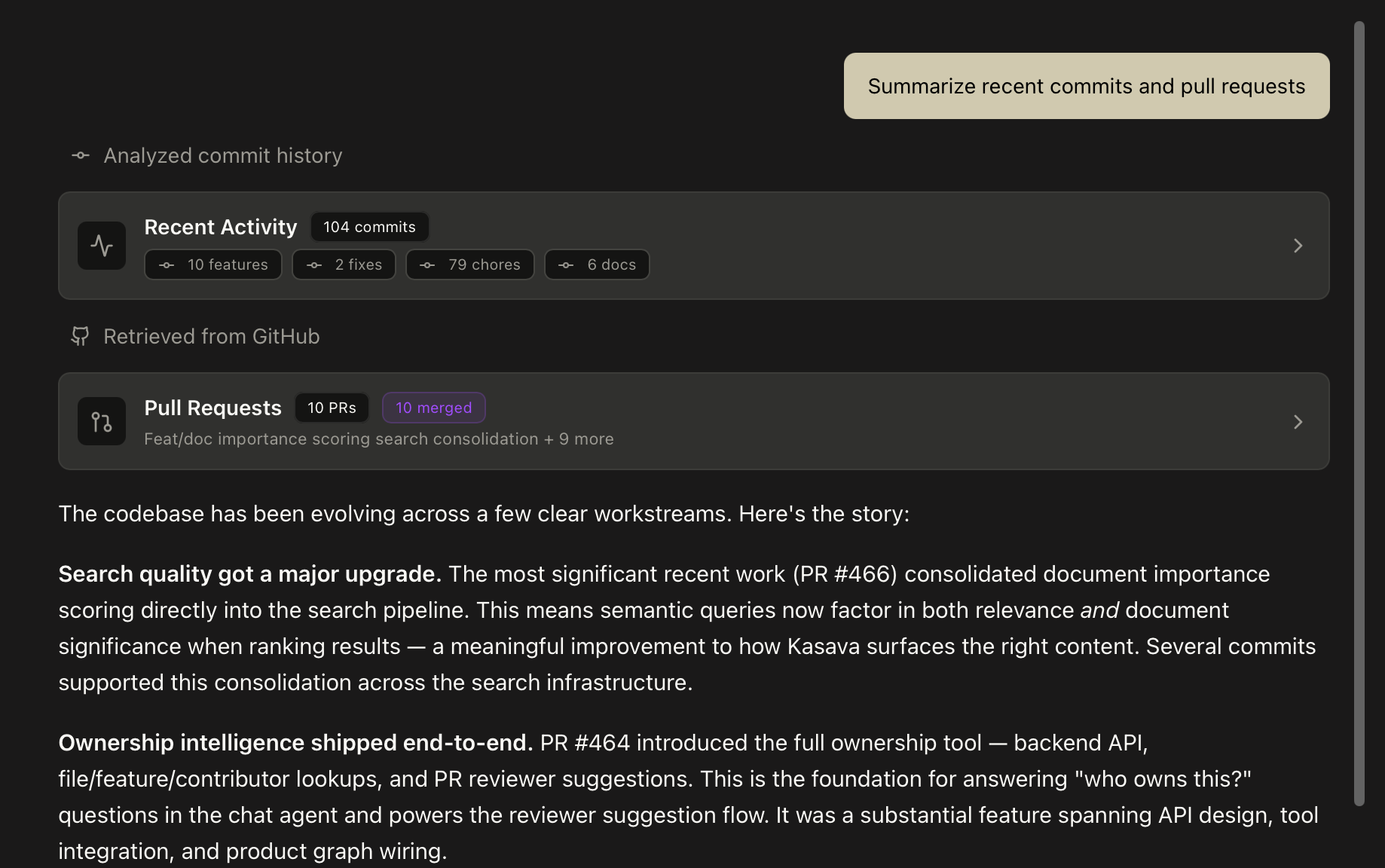Click the commit icon inside the 79 chores chip

[427, 264]
